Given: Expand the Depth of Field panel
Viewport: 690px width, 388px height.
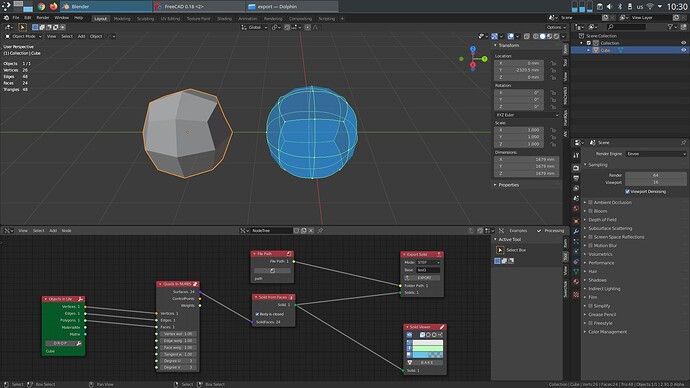Looking at the screenshot, I should [x=602, y=220].
